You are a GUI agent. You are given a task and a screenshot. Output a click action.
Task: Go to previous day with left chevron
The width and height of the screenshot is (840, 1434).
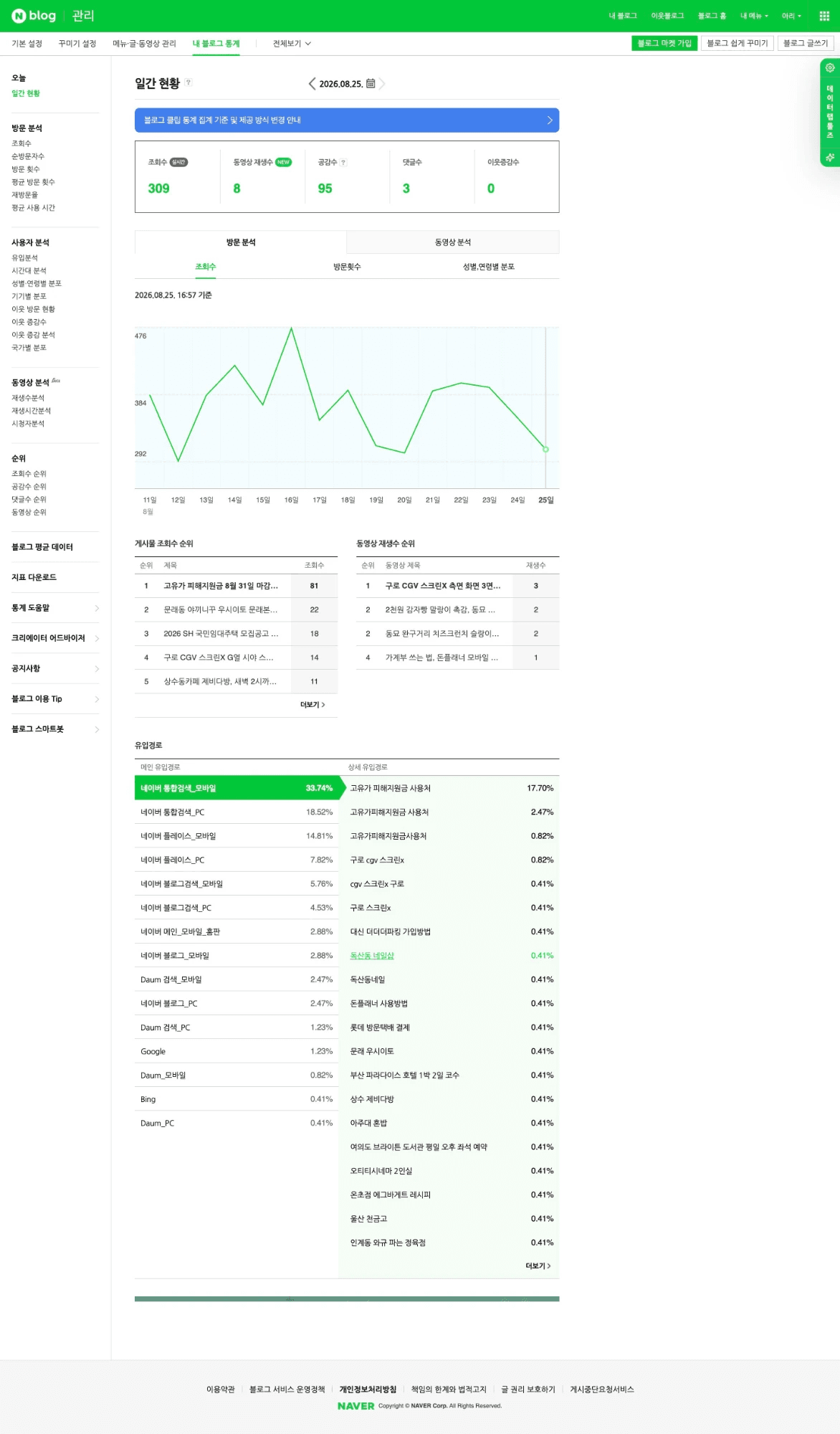[x=312, y=84]
